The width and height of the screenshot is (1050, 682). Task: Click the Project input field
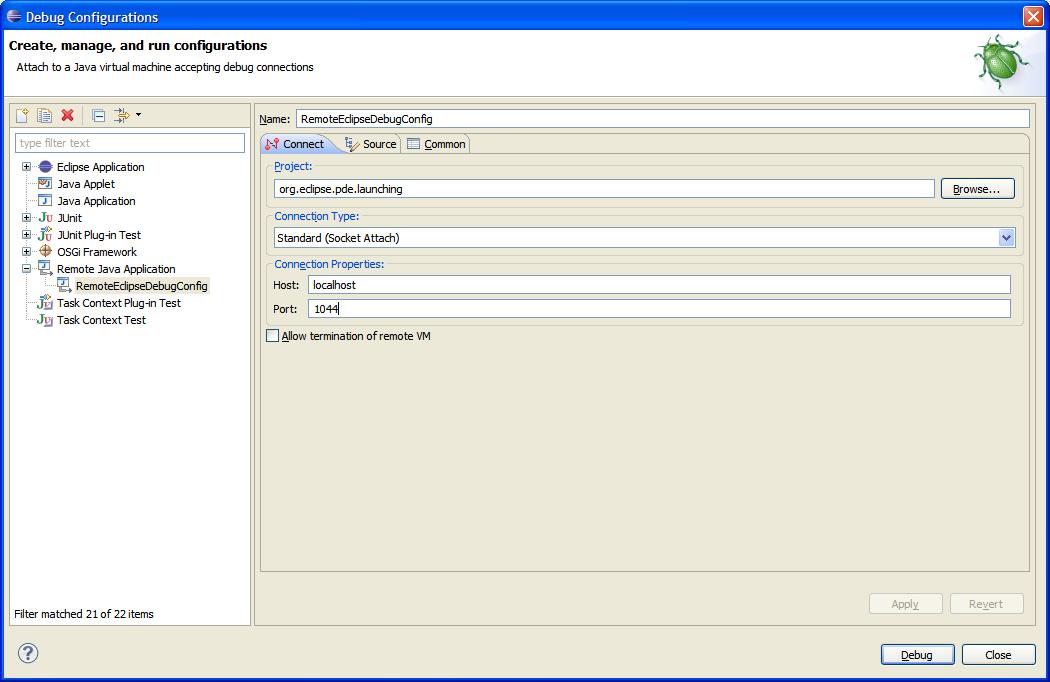click(604, 189)
